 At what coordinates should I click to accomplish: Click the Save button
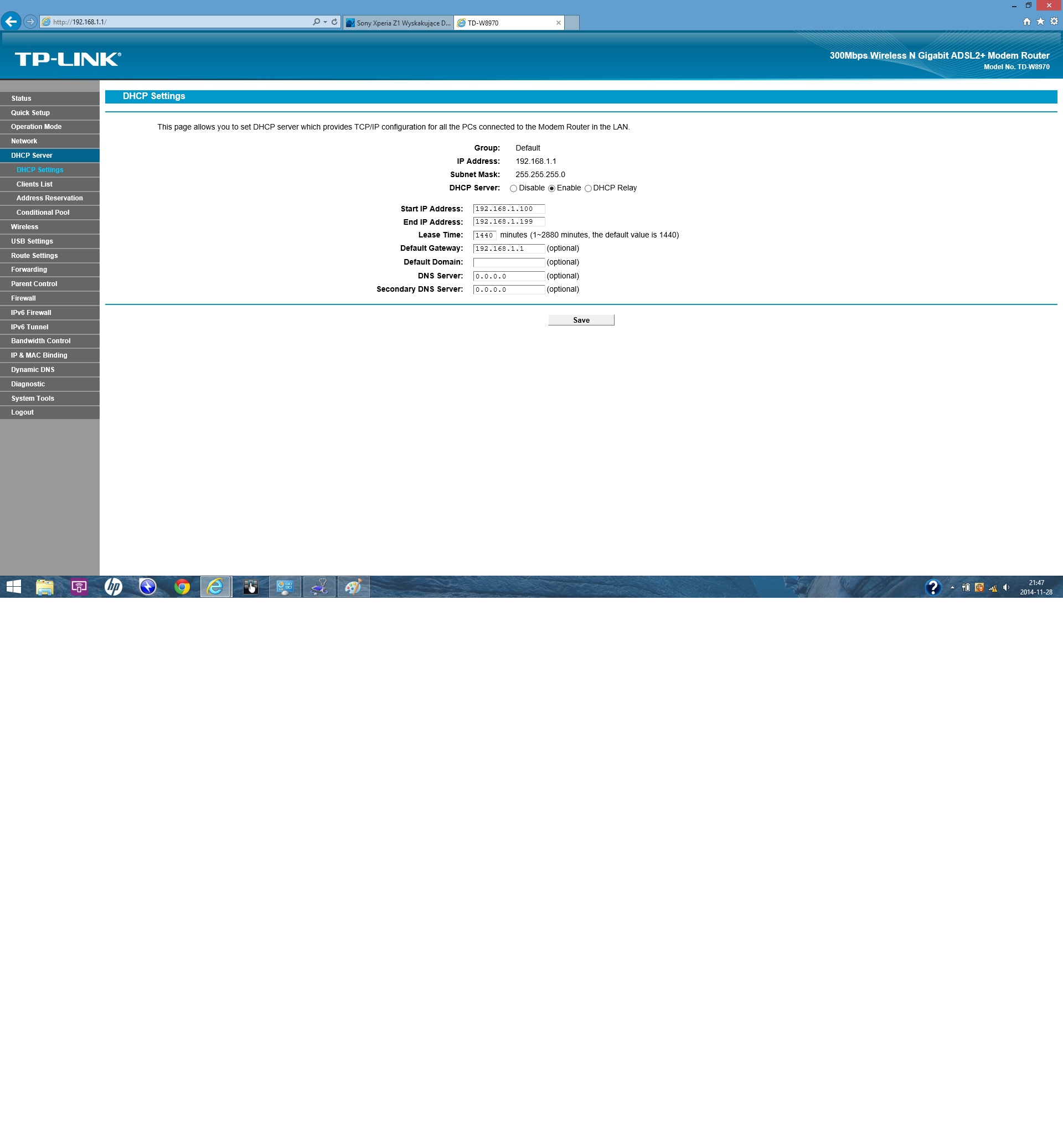point(581,320)
